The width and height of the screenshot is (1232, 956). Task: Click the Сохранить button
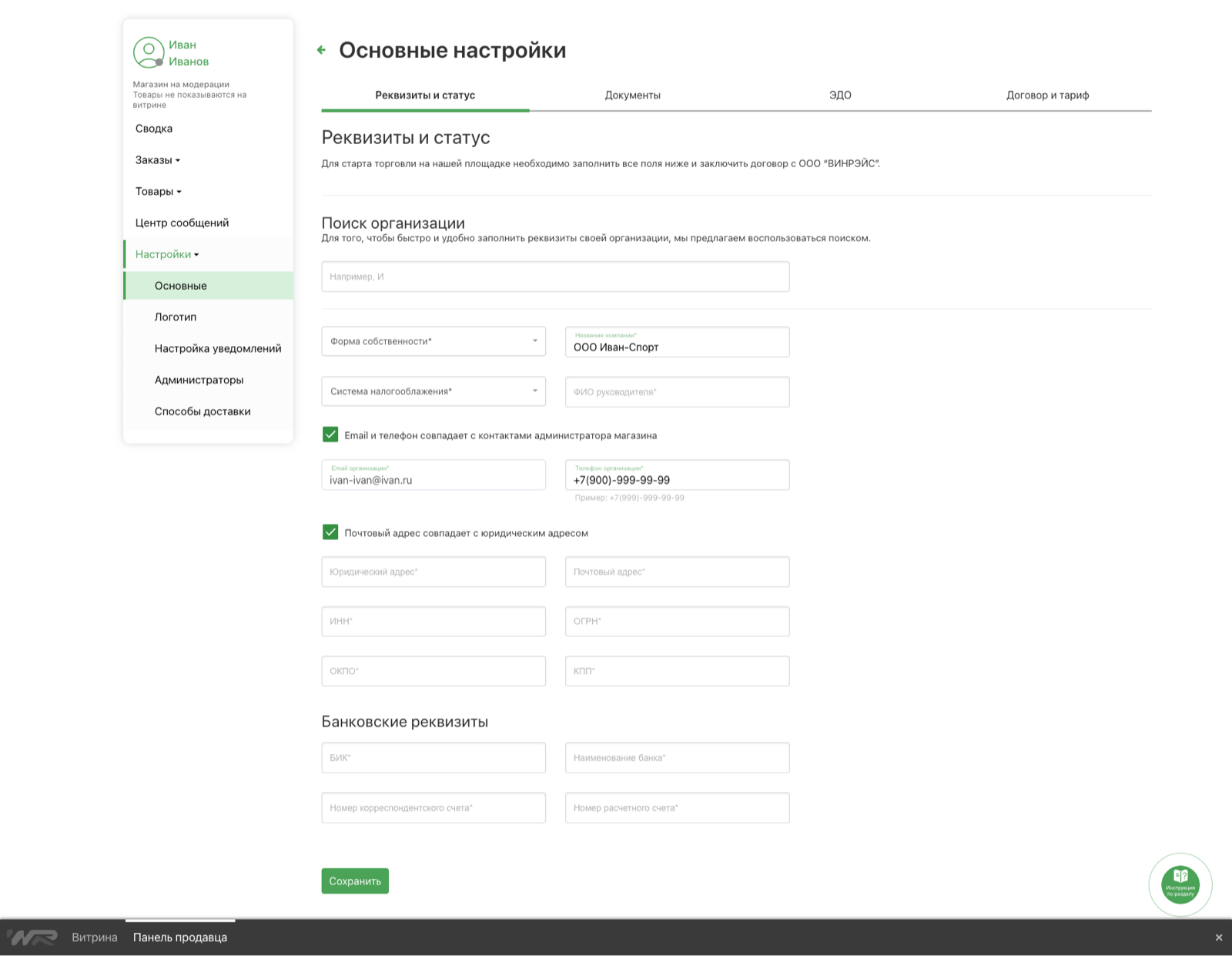[355, 881]
